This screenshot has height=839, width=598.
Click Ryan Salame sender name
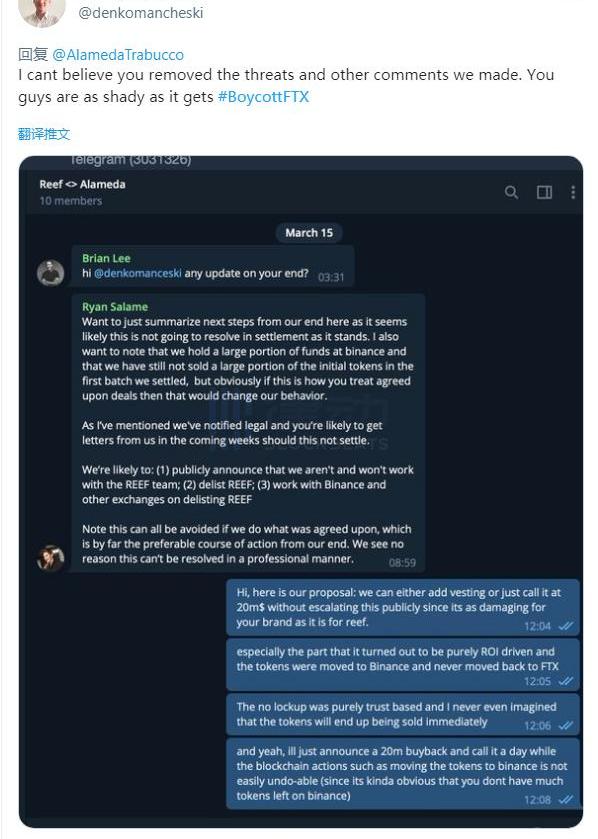coord(115,307)
